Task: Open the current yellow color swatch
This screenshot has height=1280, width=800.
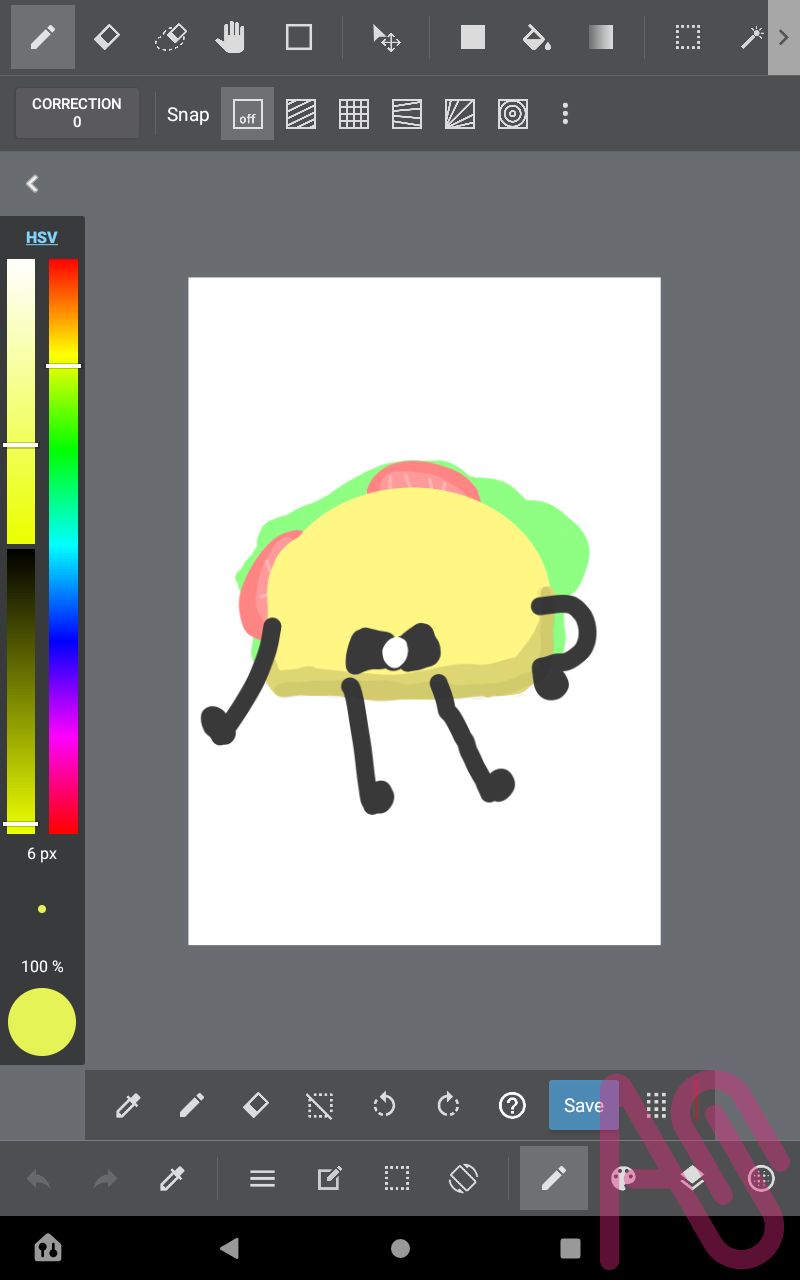Action: point(42,1022)
